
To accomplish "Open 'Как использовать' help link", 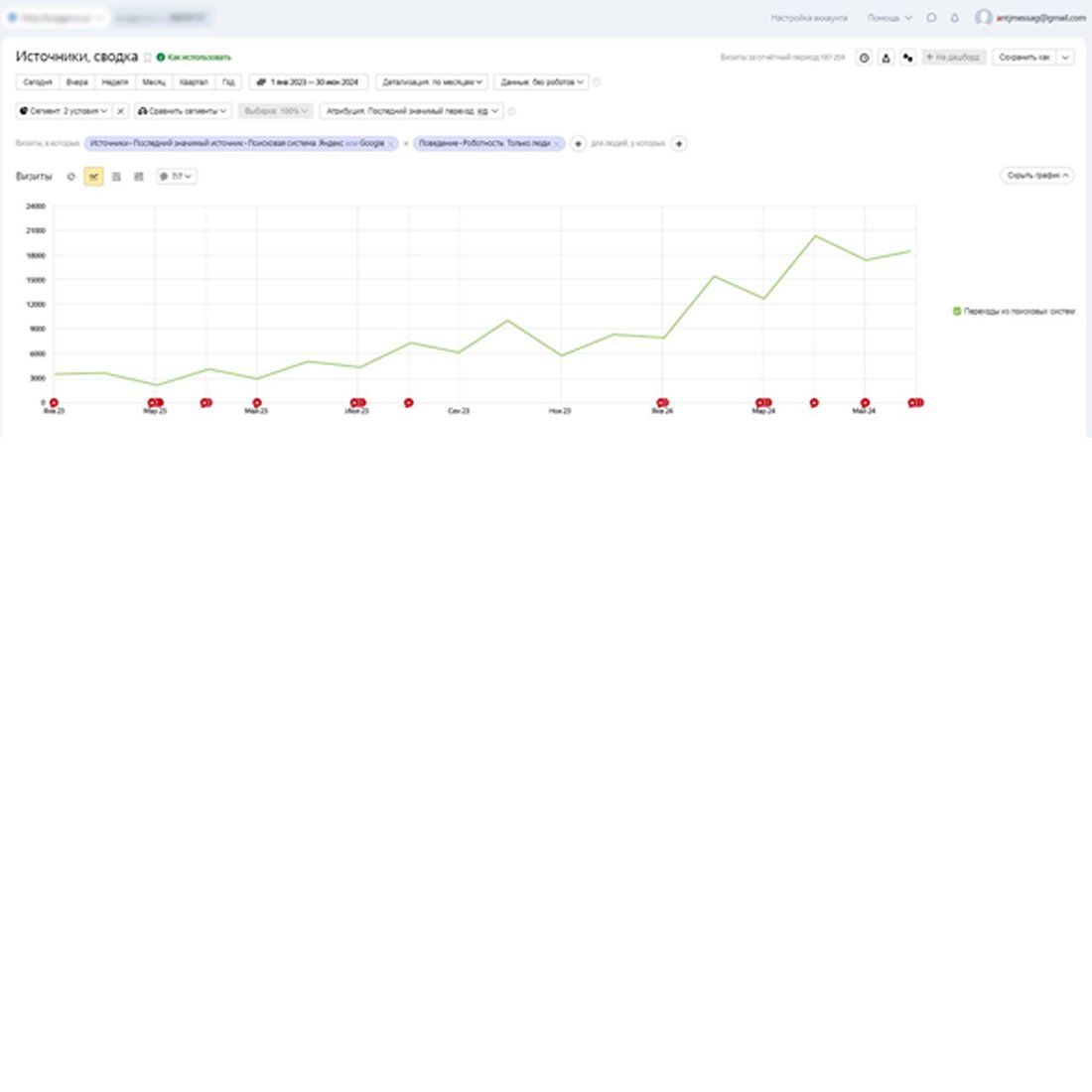I will click(x=199, y=58).
